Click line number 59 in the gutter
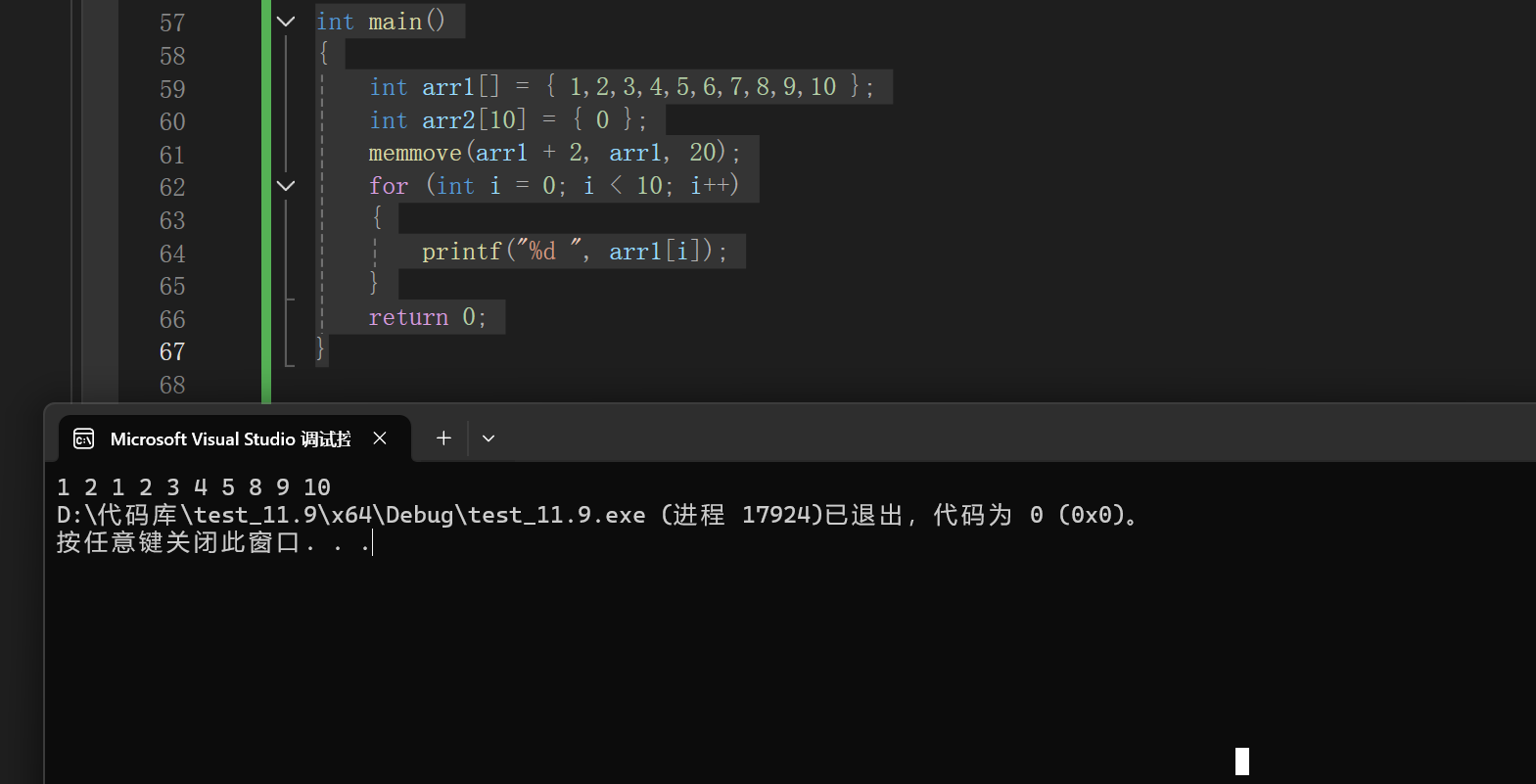Image resolution: width=1536 pixels, height=784 pixels. point(172,89)
